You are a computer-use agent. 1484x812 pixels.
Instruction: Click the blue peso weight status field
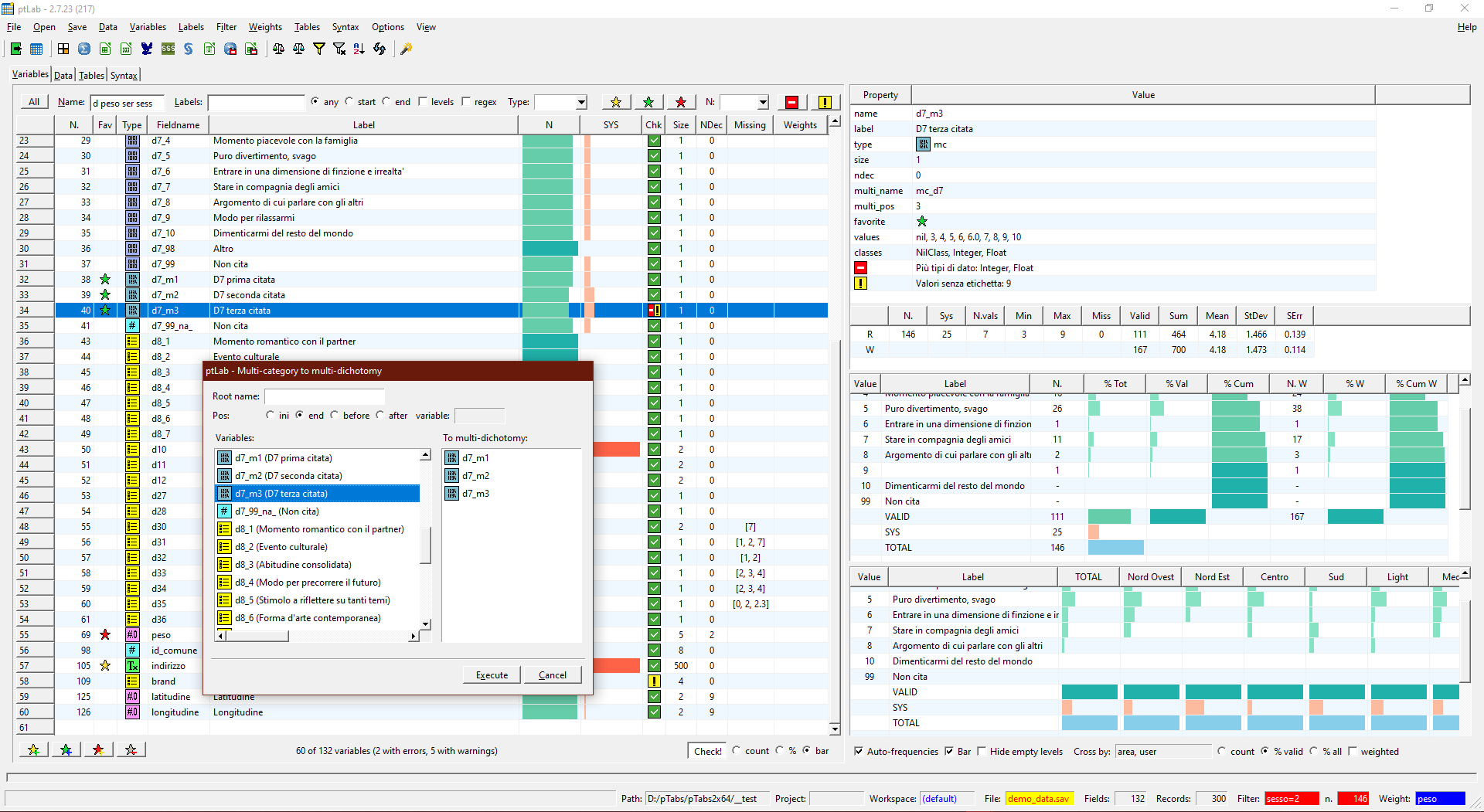pos(1439,798)
